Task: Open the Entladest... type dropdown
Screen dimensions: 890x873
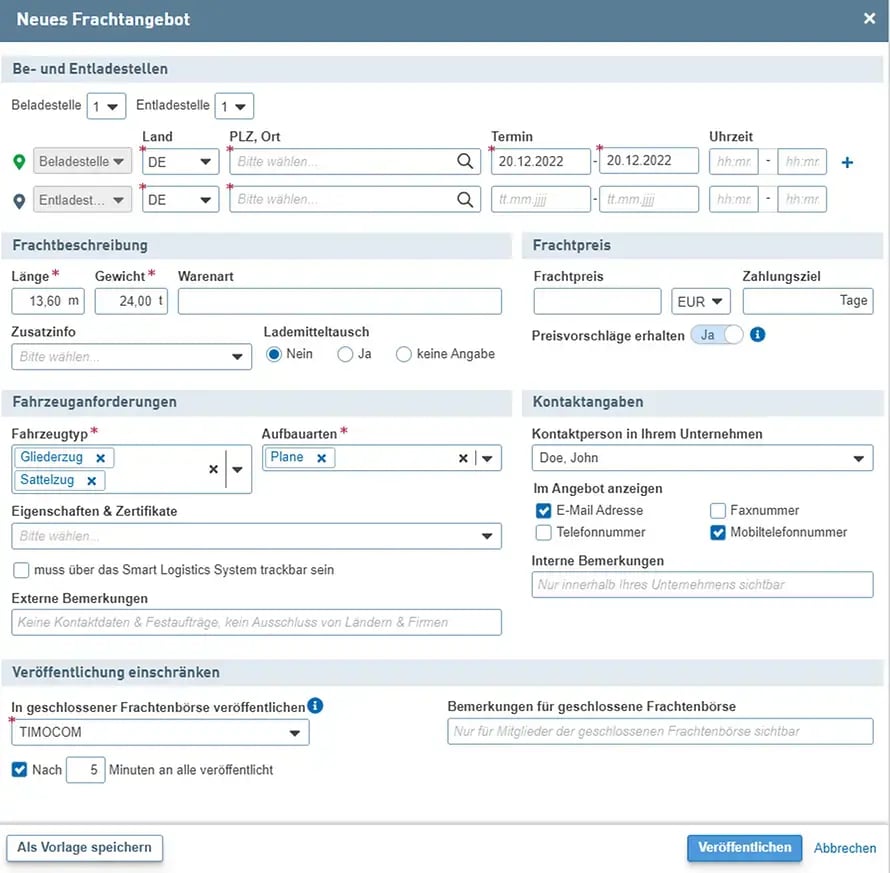Action: [82, 200]
